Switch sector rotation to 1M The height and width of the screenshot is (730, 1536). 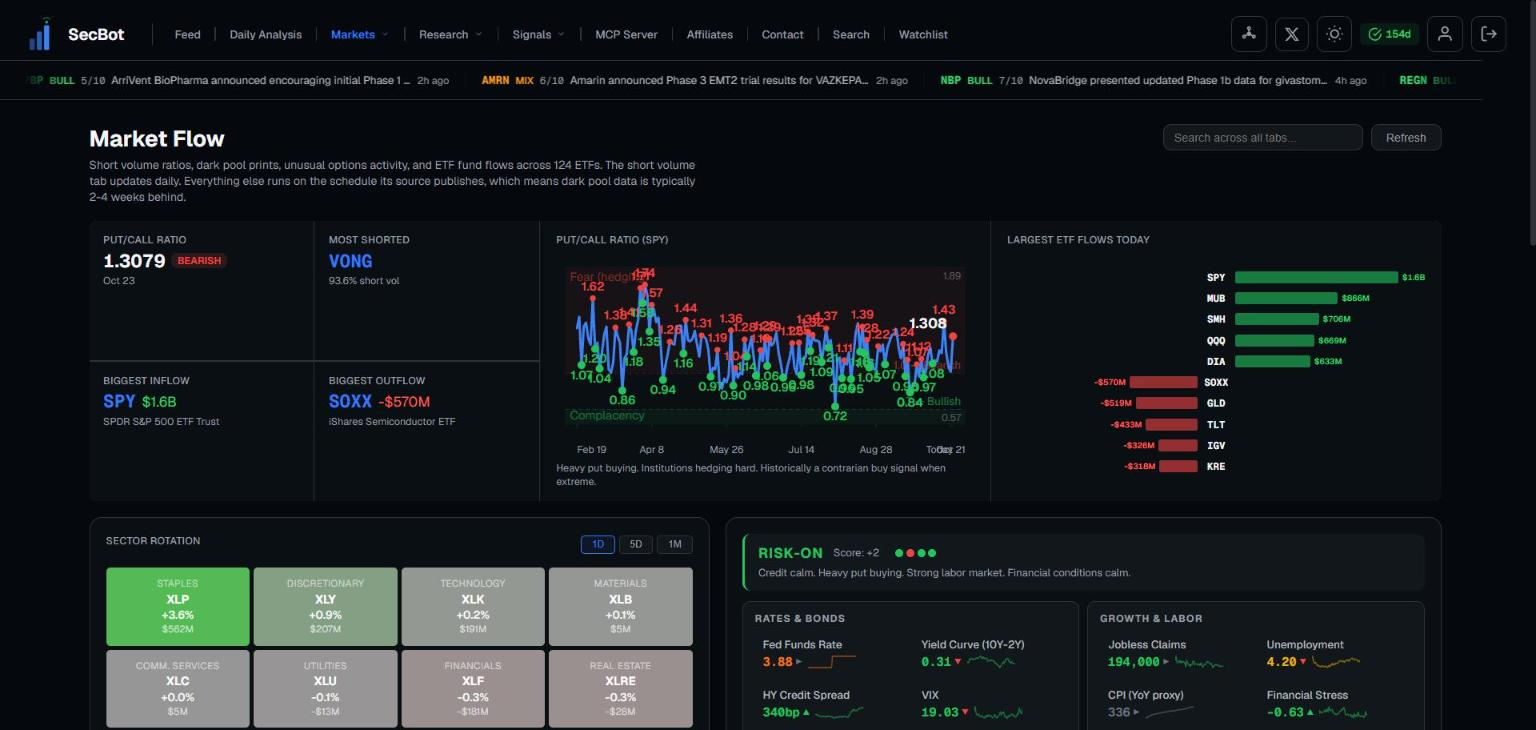pyautogui.click(x=675, y=544)
